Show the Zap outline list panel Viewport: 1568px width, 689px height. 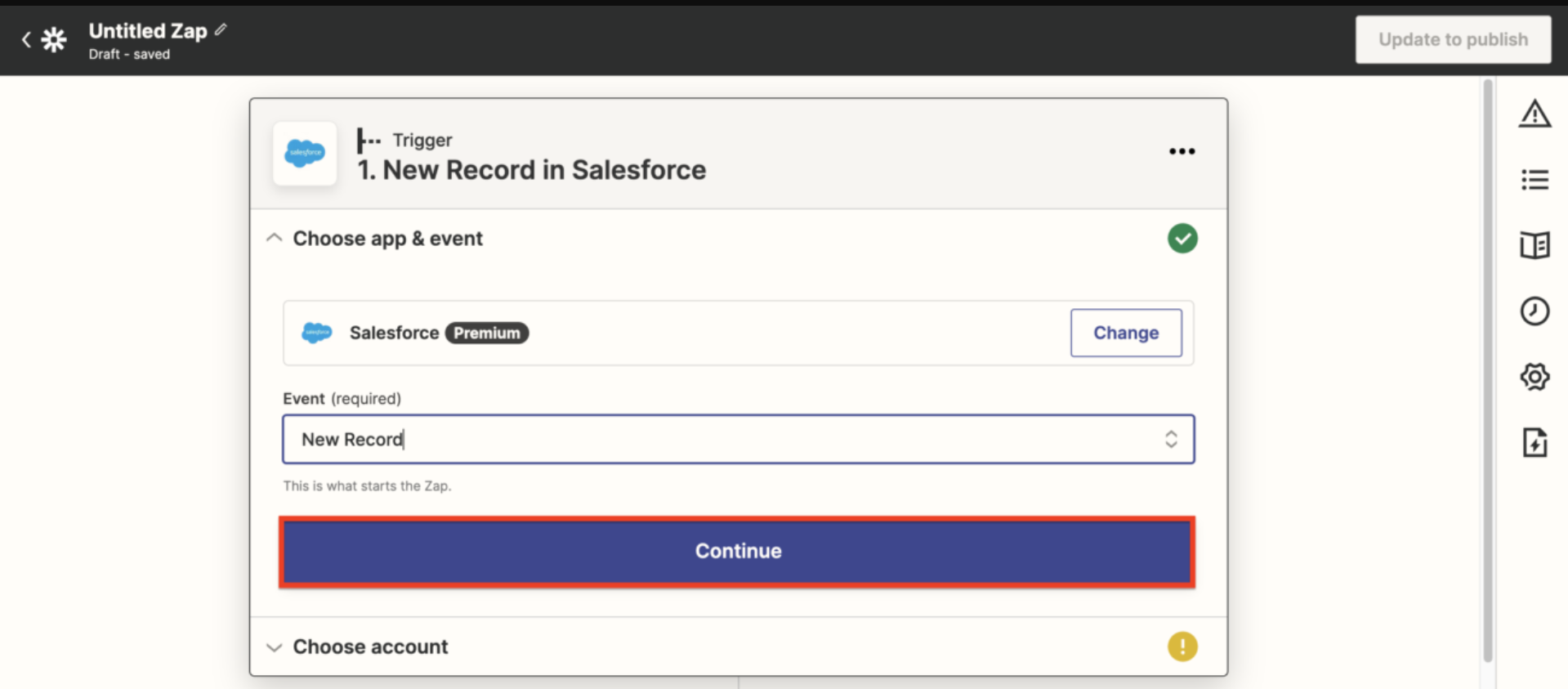click(x=1534, y=180)
